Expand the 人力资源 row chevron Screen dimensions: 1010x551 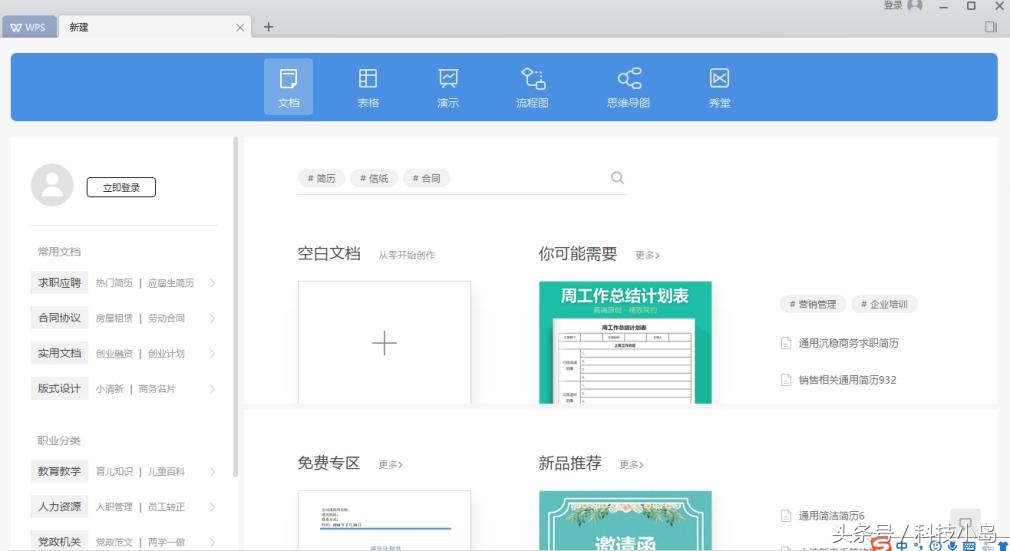click(213, 507)
